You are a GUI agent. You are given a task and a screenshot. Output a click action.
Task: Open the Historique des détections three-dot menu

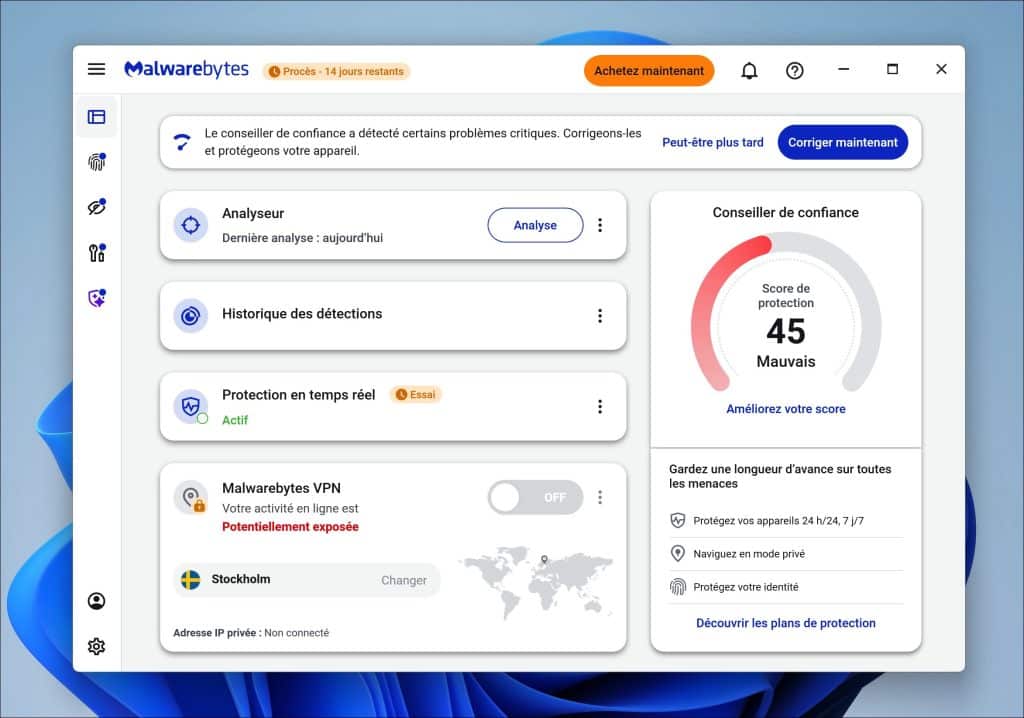[x=600, y=315]
